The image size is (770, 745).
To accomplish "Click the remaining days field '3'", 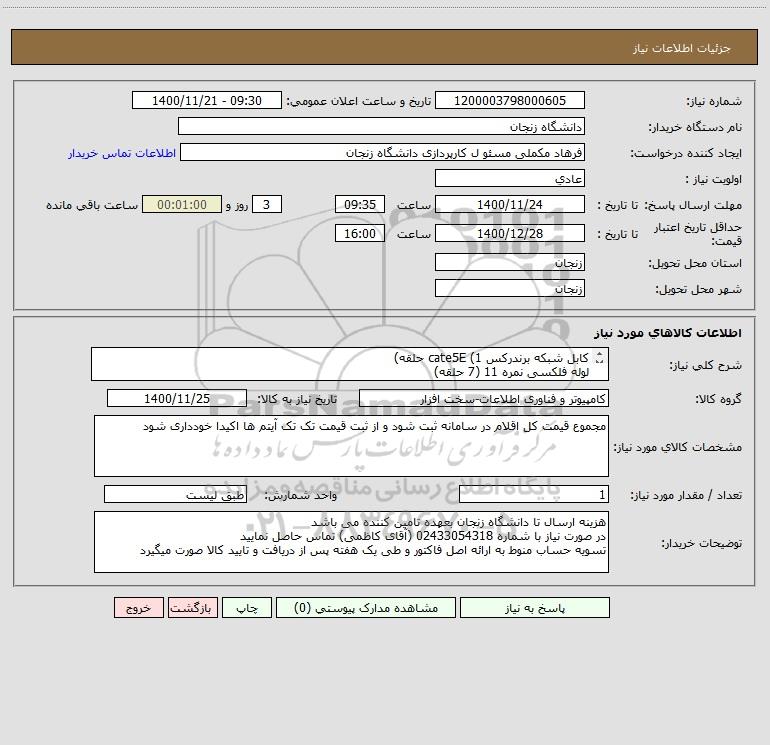I will [x=267, y=204].
